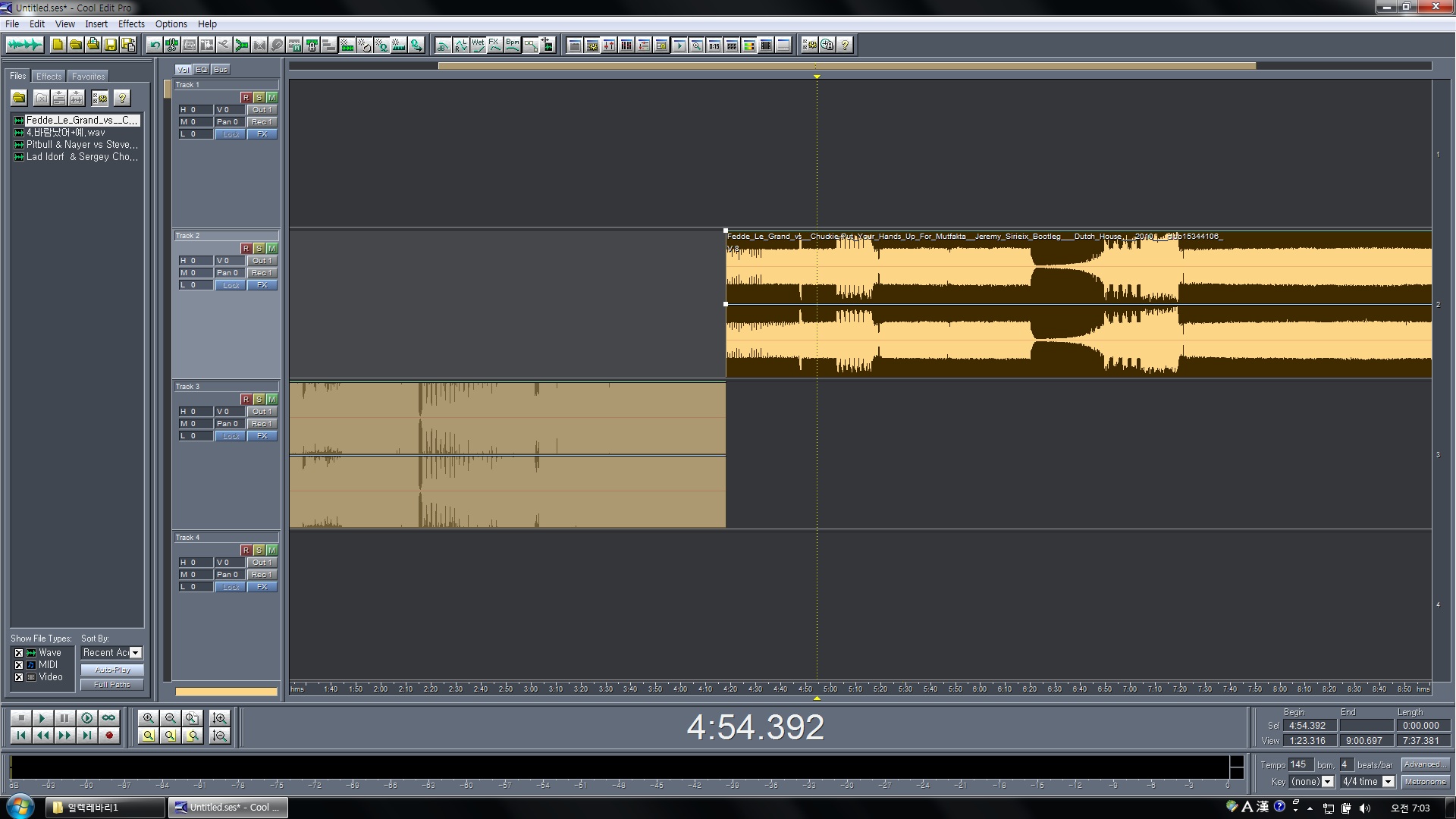Click the Metronome button
Image resolution: width=1456 pixels, height=819 pixels.
coord(1425,781)
